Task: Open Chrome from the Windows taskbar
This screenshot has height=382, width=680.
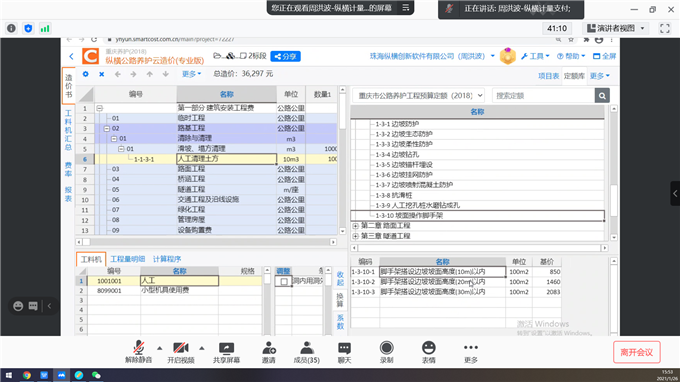Action: coord(27,375)
